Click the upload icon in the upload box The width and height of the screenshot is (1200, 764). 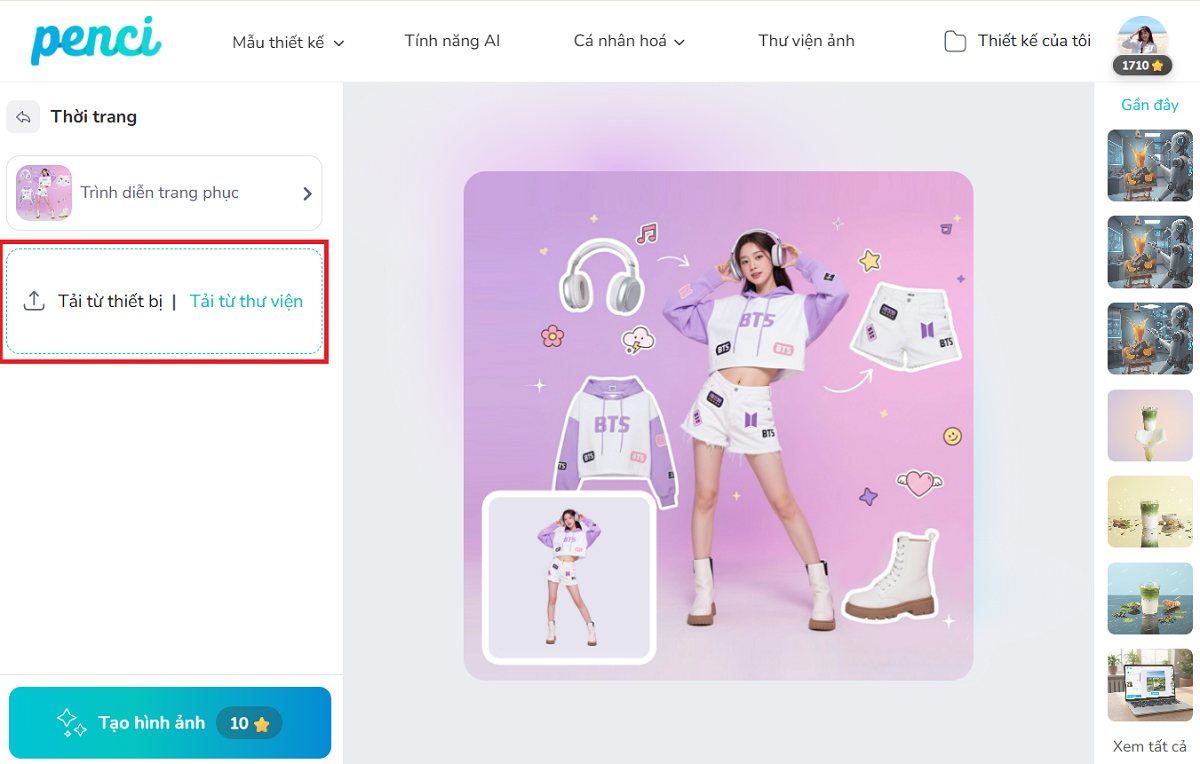pos(34,301)
